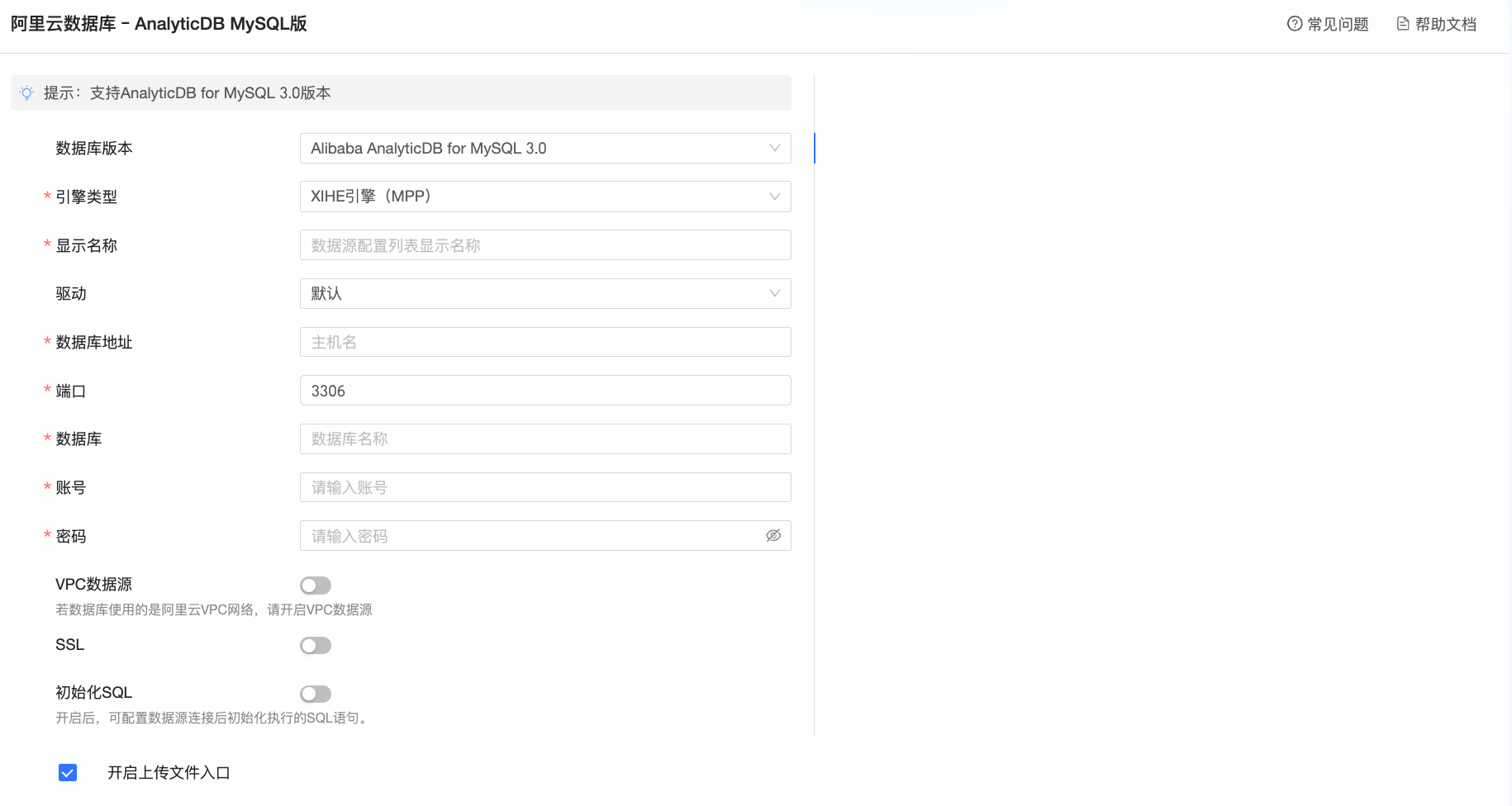Focus the 数据库名称 input field

[x=545, y=439]
